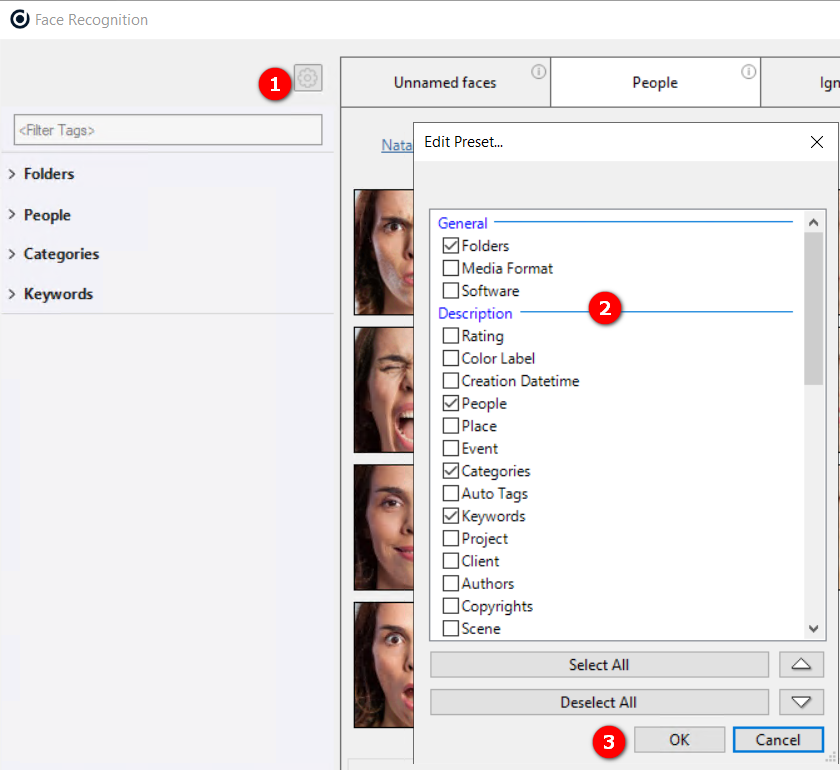Click the gear settings icon above filter
This screenshot has height=770, width=840.
pos(308,78)
